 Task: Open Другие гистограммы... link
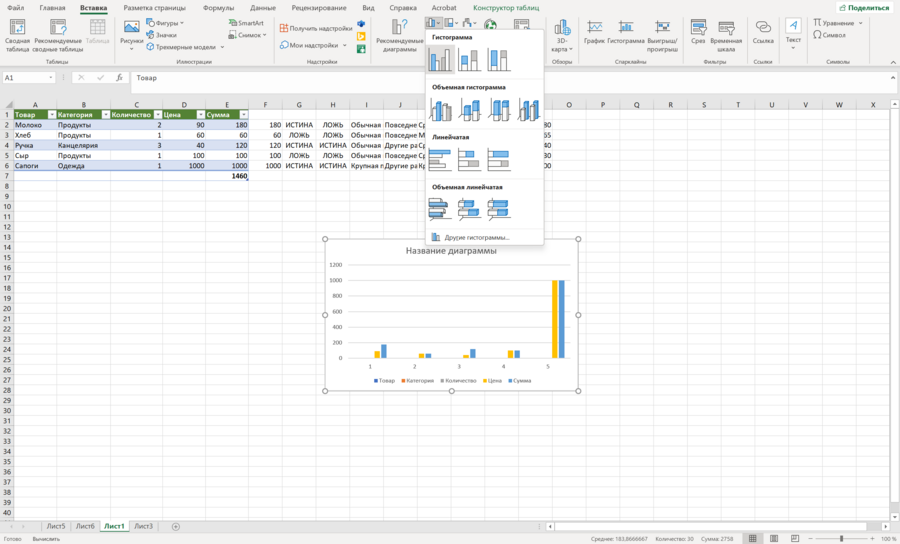click(x=477, y=238)
